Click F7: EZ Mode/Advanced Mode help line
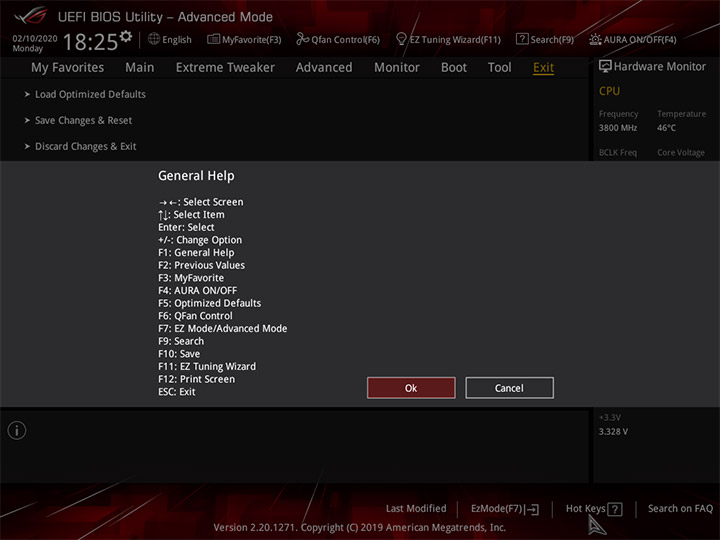Viewport: 720px width, 540px height. [x=223, y=329]
